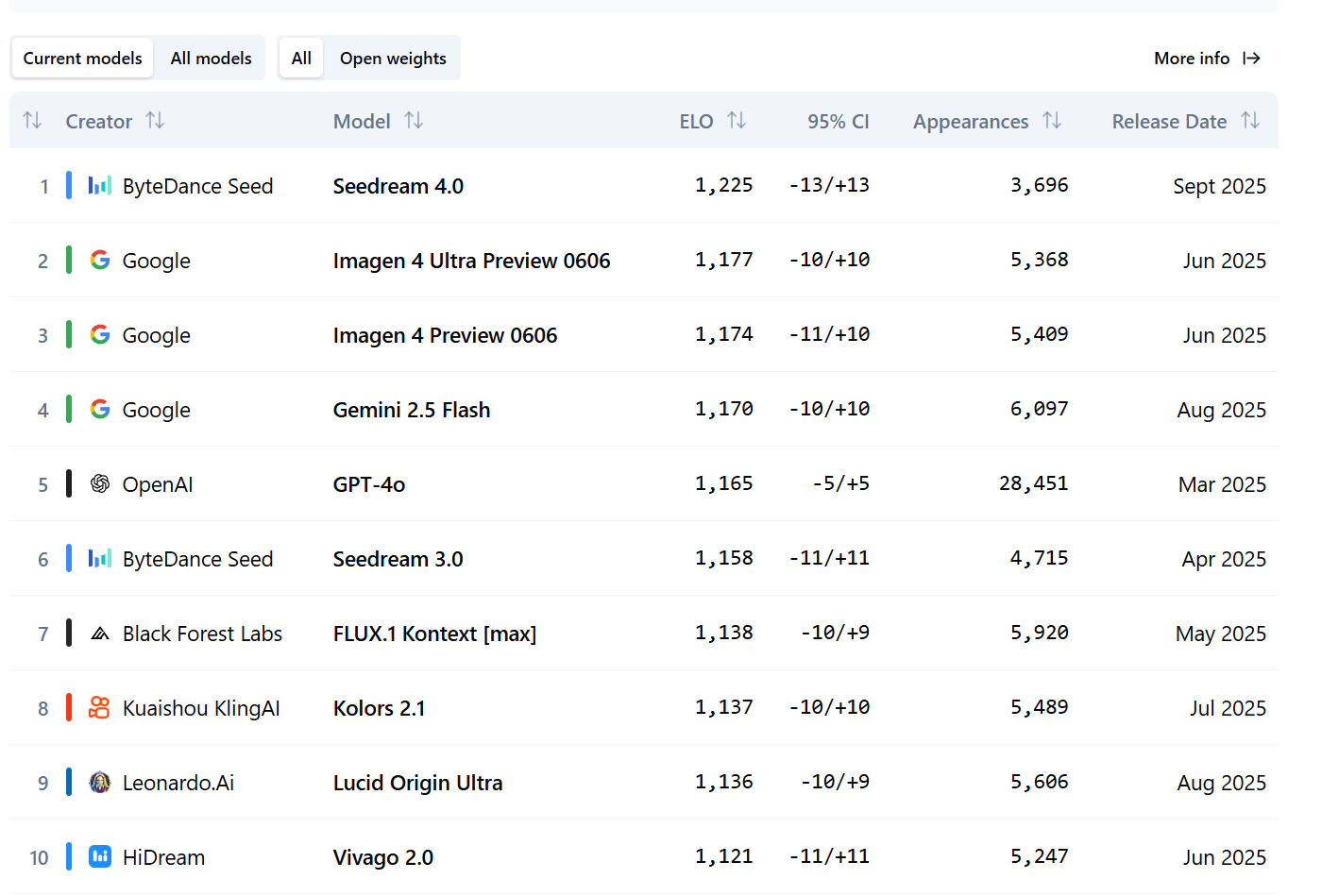Click confidence interval -5/+5

click(x=840, y=483)
